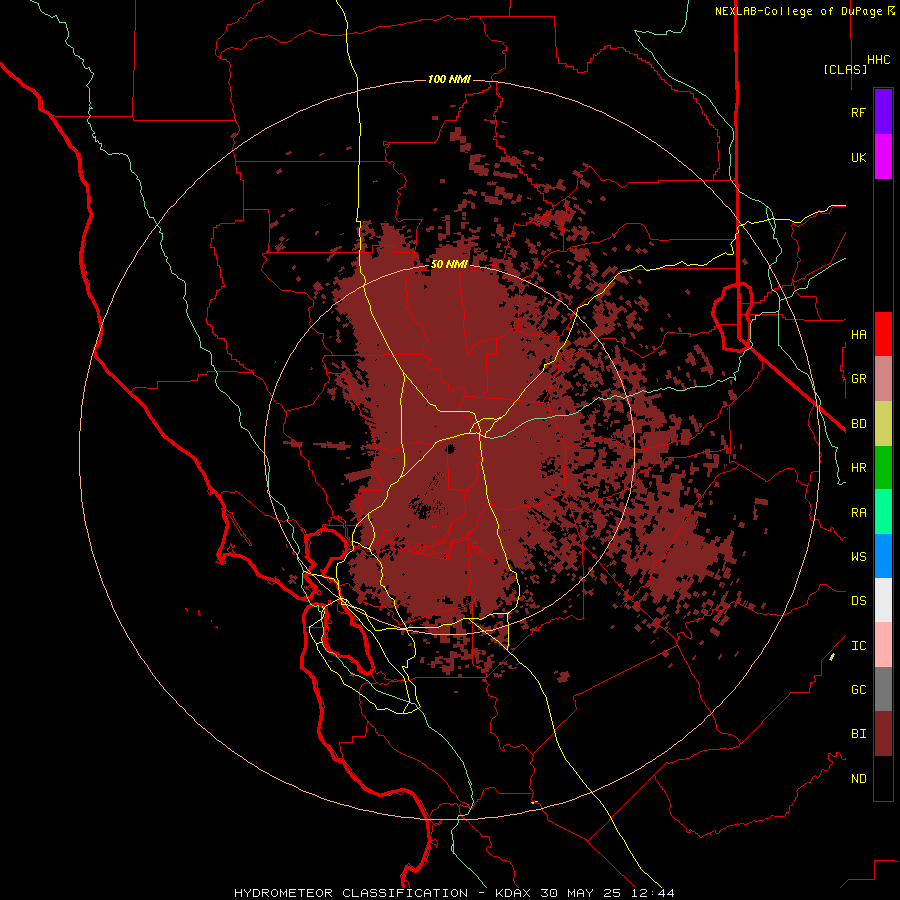Click the IC light pink legend swatch
Viewport: 900px width, 900px height.
(x=883, y=645)
